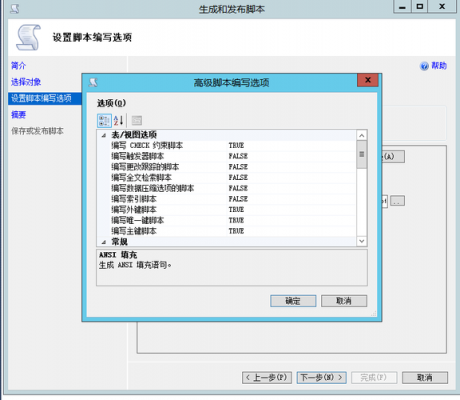Screen dimensions: 460x400
Task: Click the Property Pages toolbar icon
Action: [x=137, y=120]
